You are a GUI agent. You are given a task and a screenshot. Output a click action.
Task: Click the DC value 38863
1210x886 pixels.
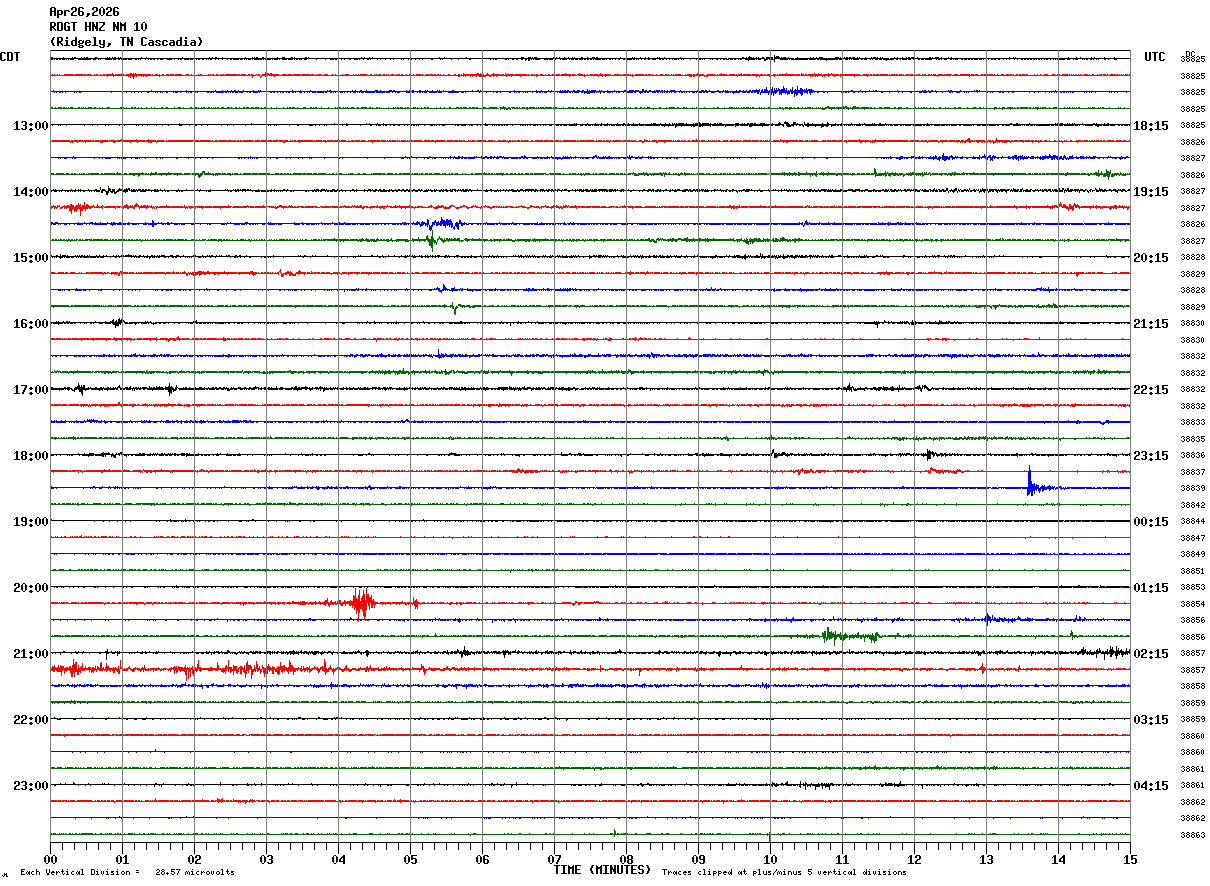[1193, 835]
